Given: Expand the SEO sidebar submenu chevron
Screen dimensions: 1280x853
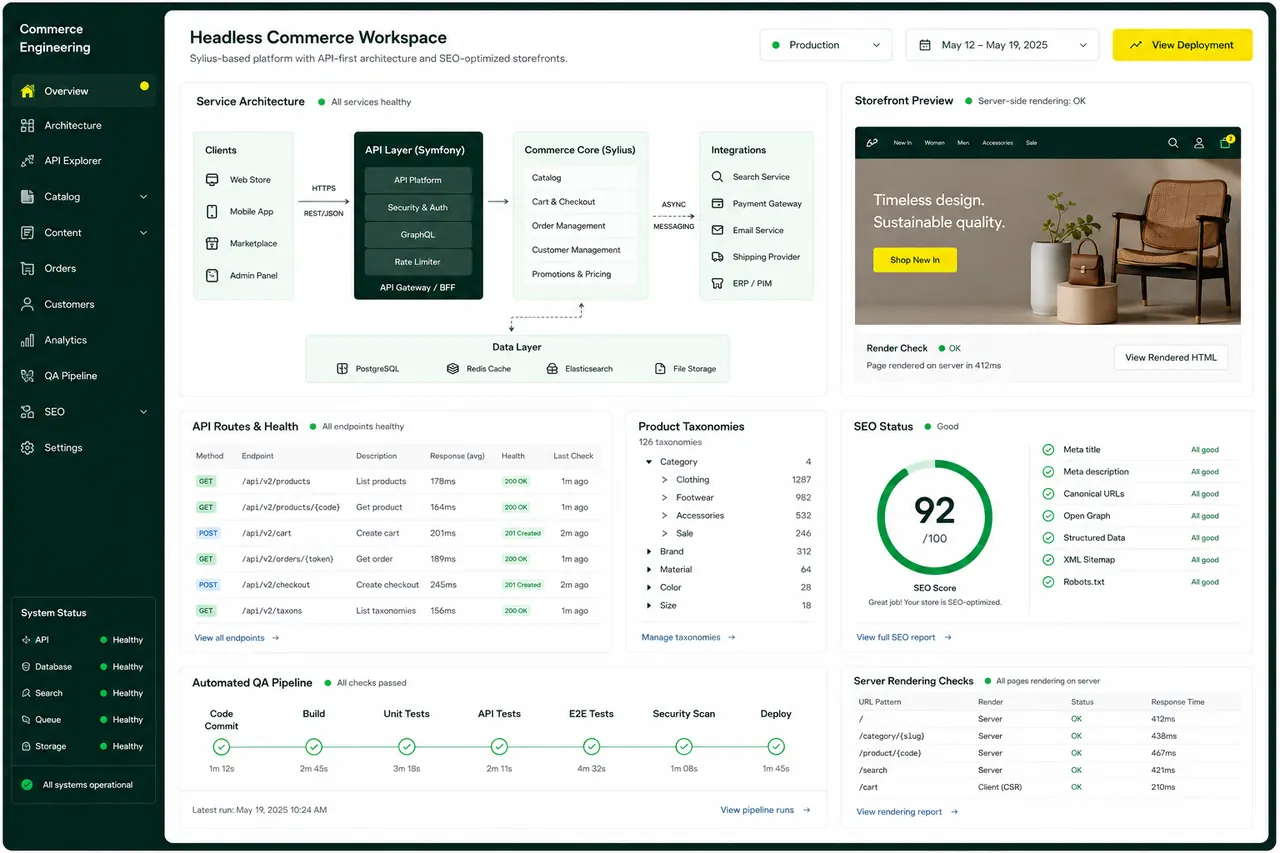Looking at the screenshot, I should point(143,412).
